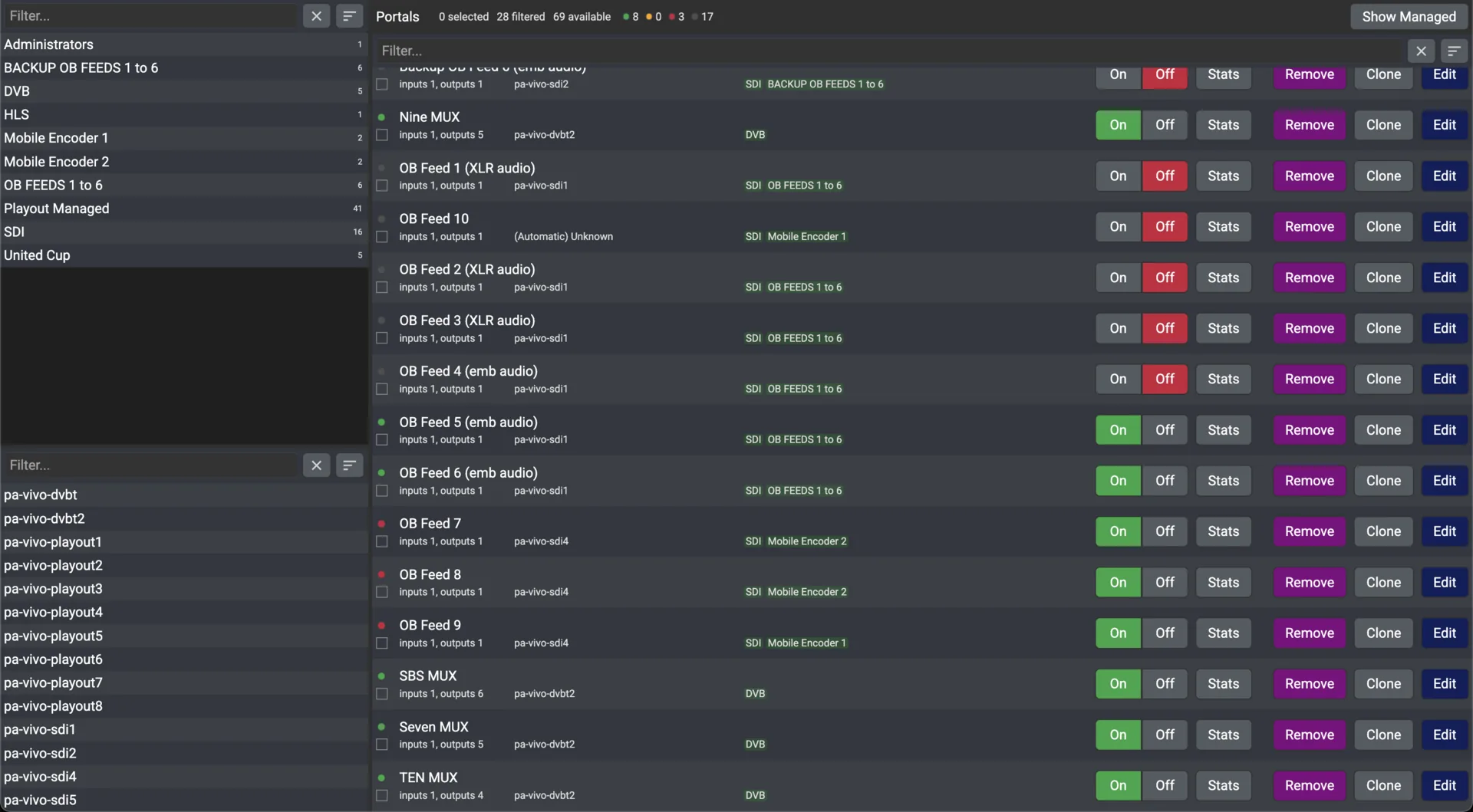The width and height of the screenshot is (1473, 812).
Task: Clone OB Feed 6 (emb audio)
Action: (x=1383, y=481)
